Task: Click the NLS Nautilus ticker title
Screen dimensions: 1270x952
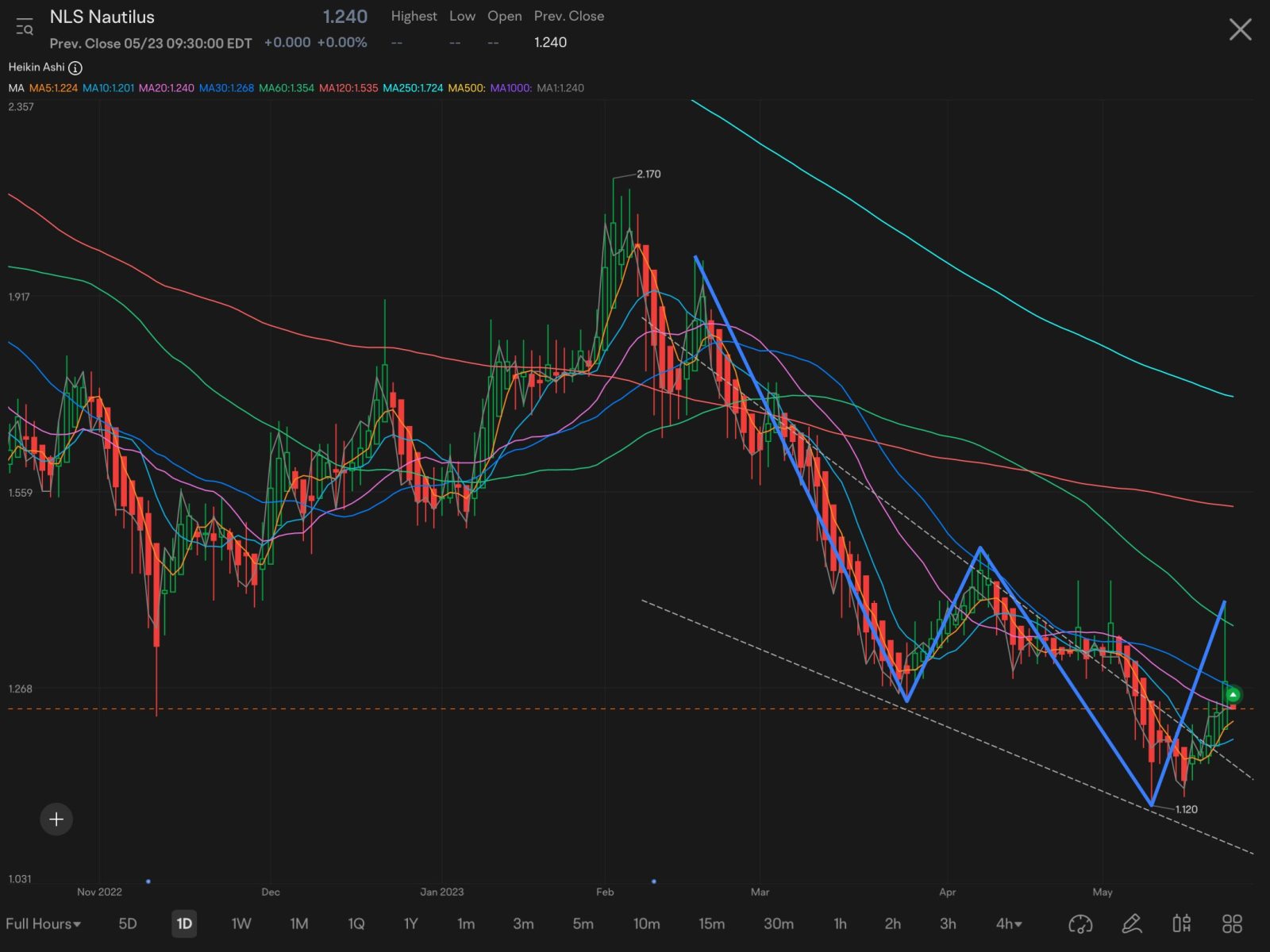Action: coord(102,17)
